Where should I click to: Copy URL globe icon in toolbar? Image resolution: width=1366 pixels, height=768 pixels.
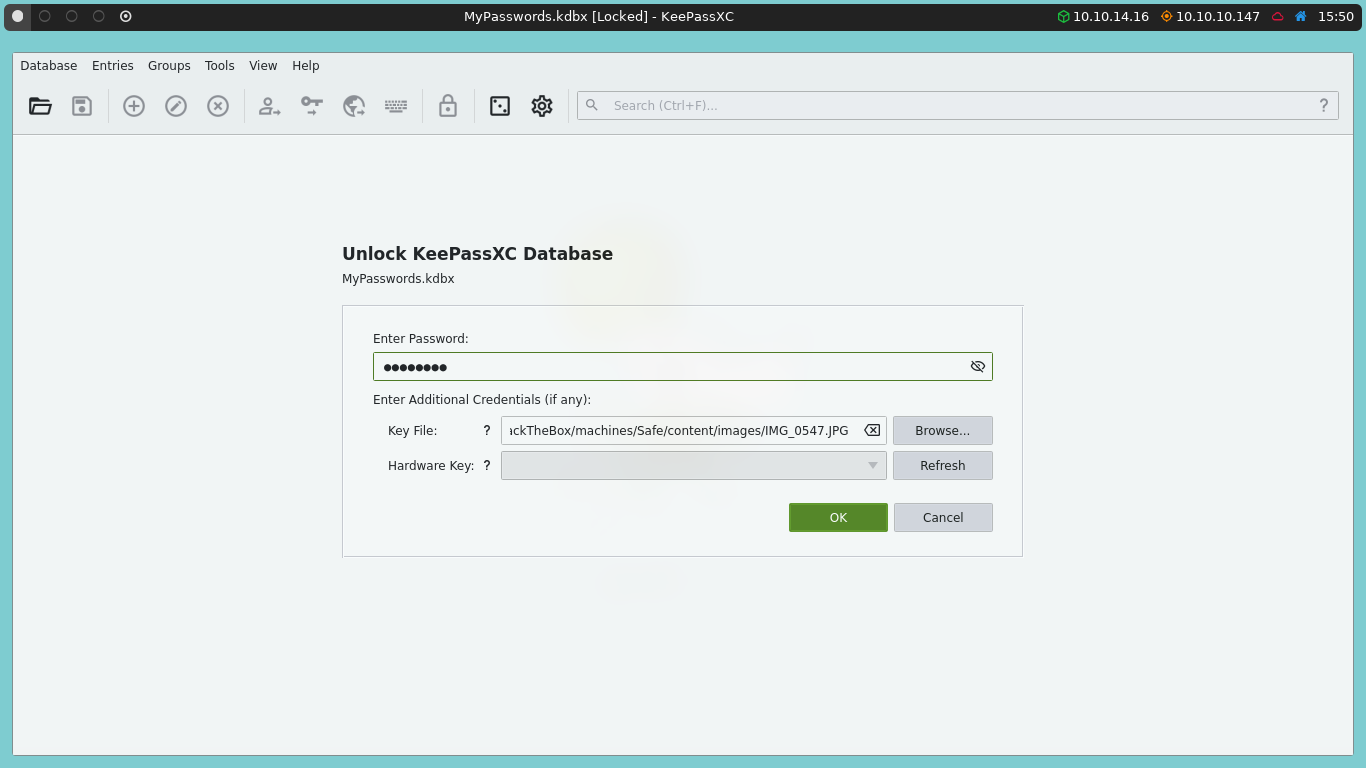coord(354,106)
